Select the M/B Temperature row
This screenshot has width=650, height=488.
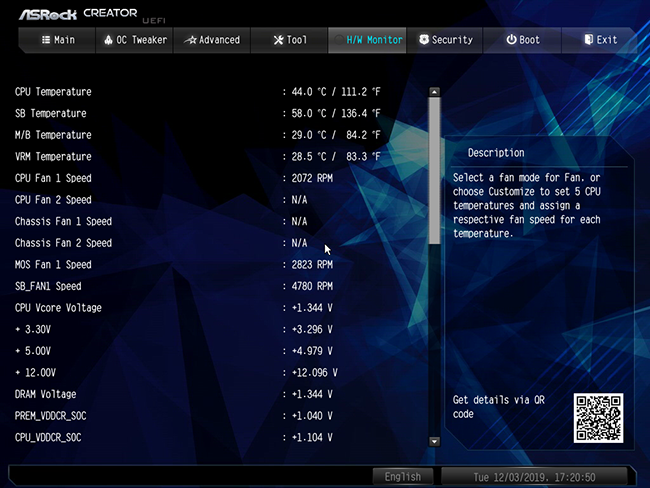coord(198,135)
